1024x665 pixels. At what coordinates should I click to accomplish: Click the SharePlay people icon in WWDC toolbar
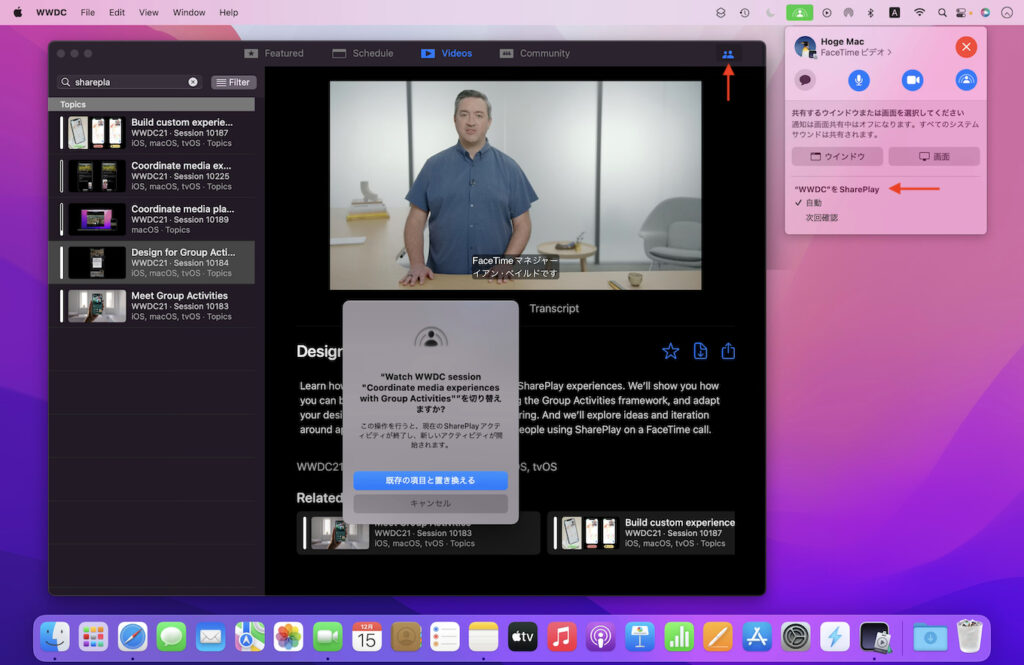click(728, 54)
